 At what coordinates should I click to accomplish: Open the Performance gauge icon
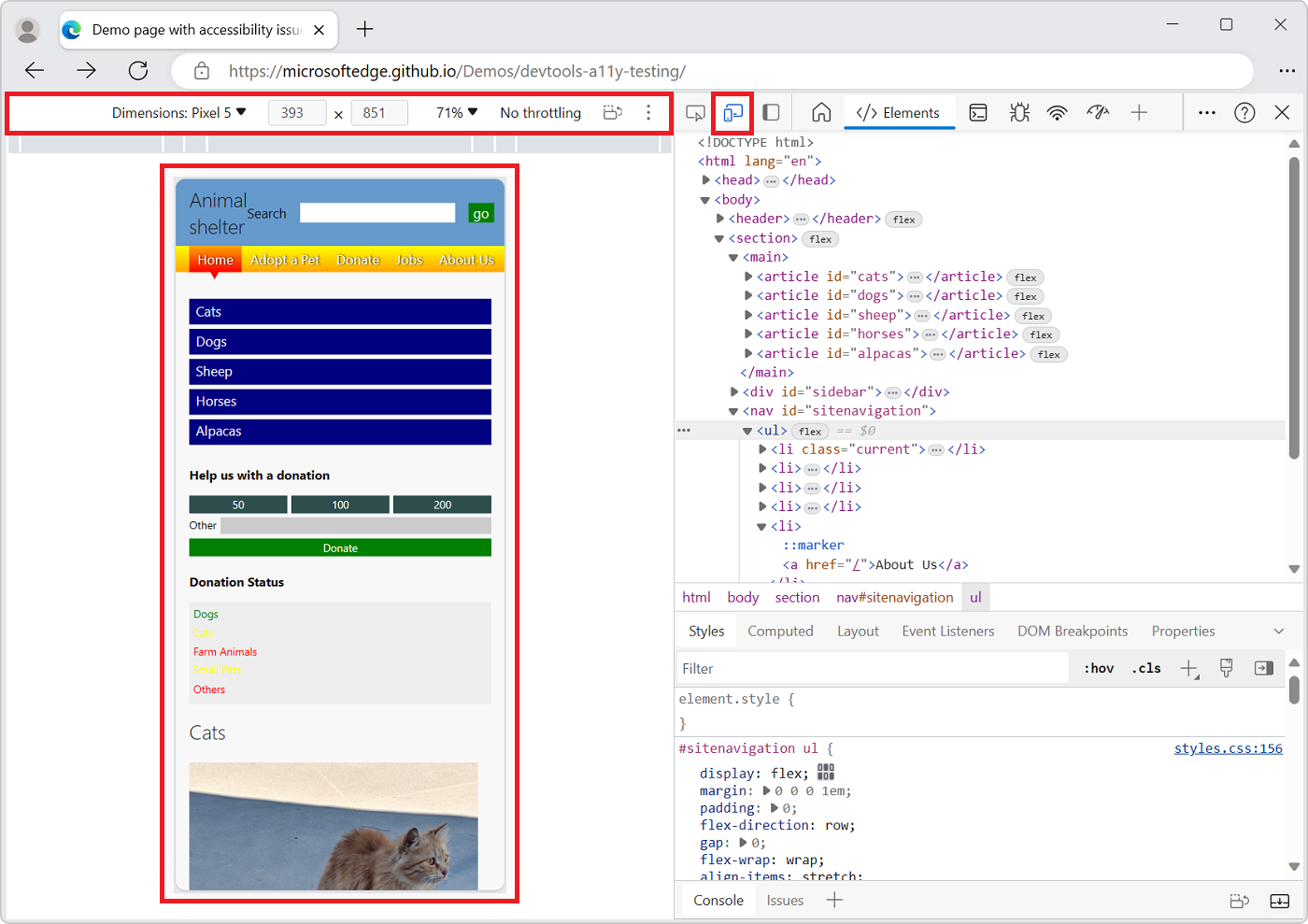tap(1098, 112)
